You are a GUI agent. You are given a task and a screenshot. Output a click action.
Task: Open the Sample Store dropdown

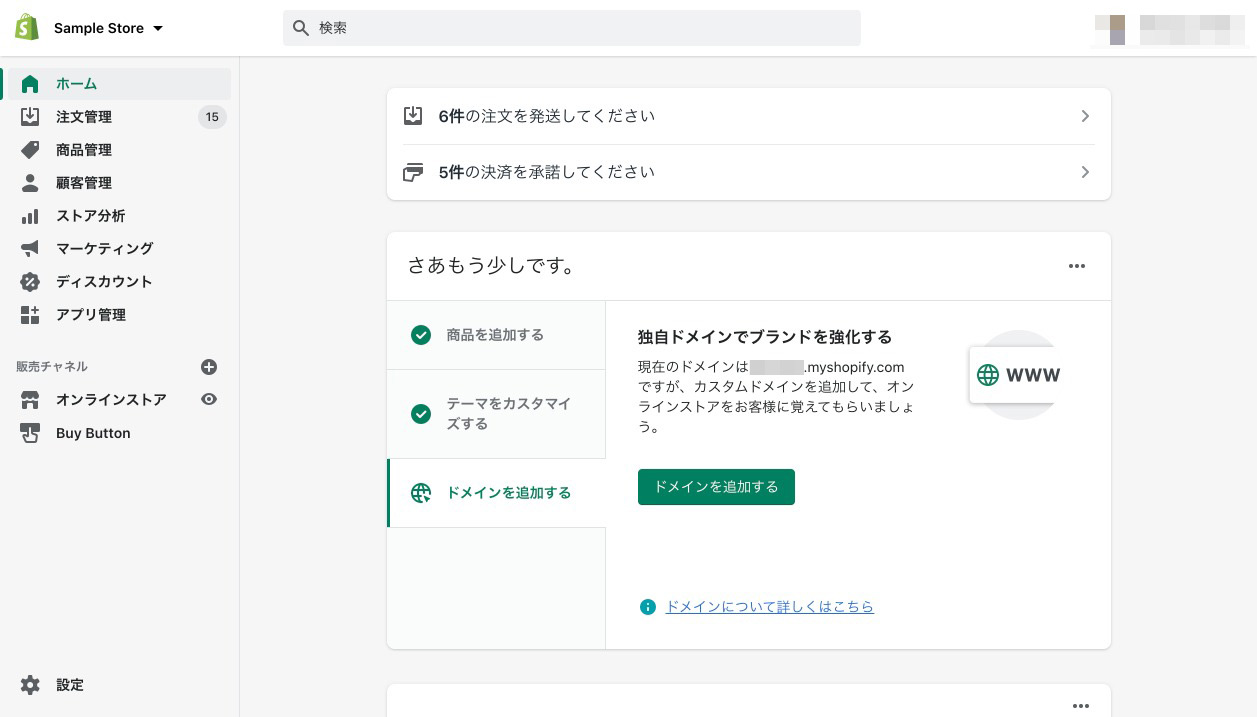click(x=108, y=28)
